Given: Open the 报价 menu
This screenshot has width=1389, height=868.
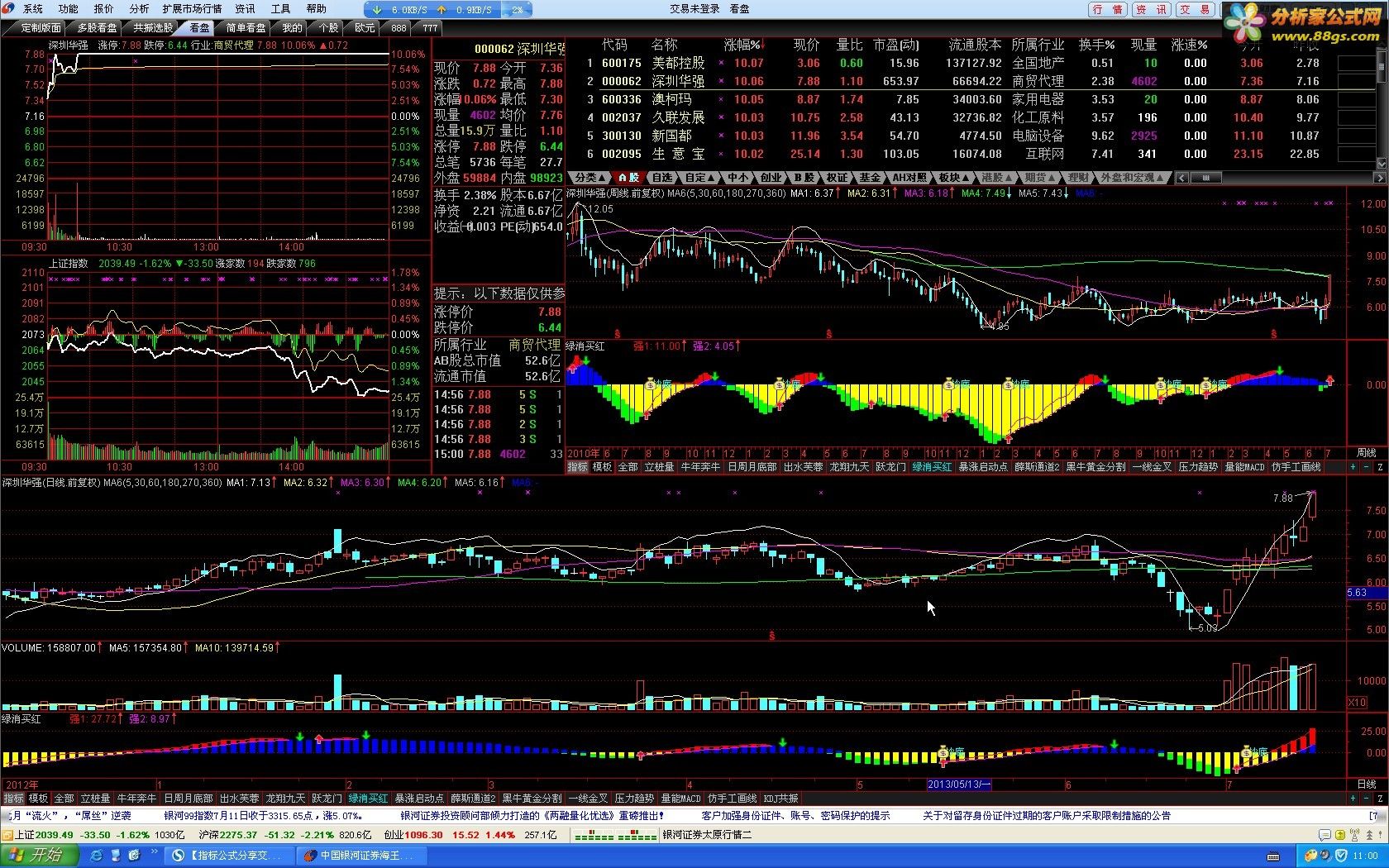Looking at the screenshot, I should coord(104,9).
